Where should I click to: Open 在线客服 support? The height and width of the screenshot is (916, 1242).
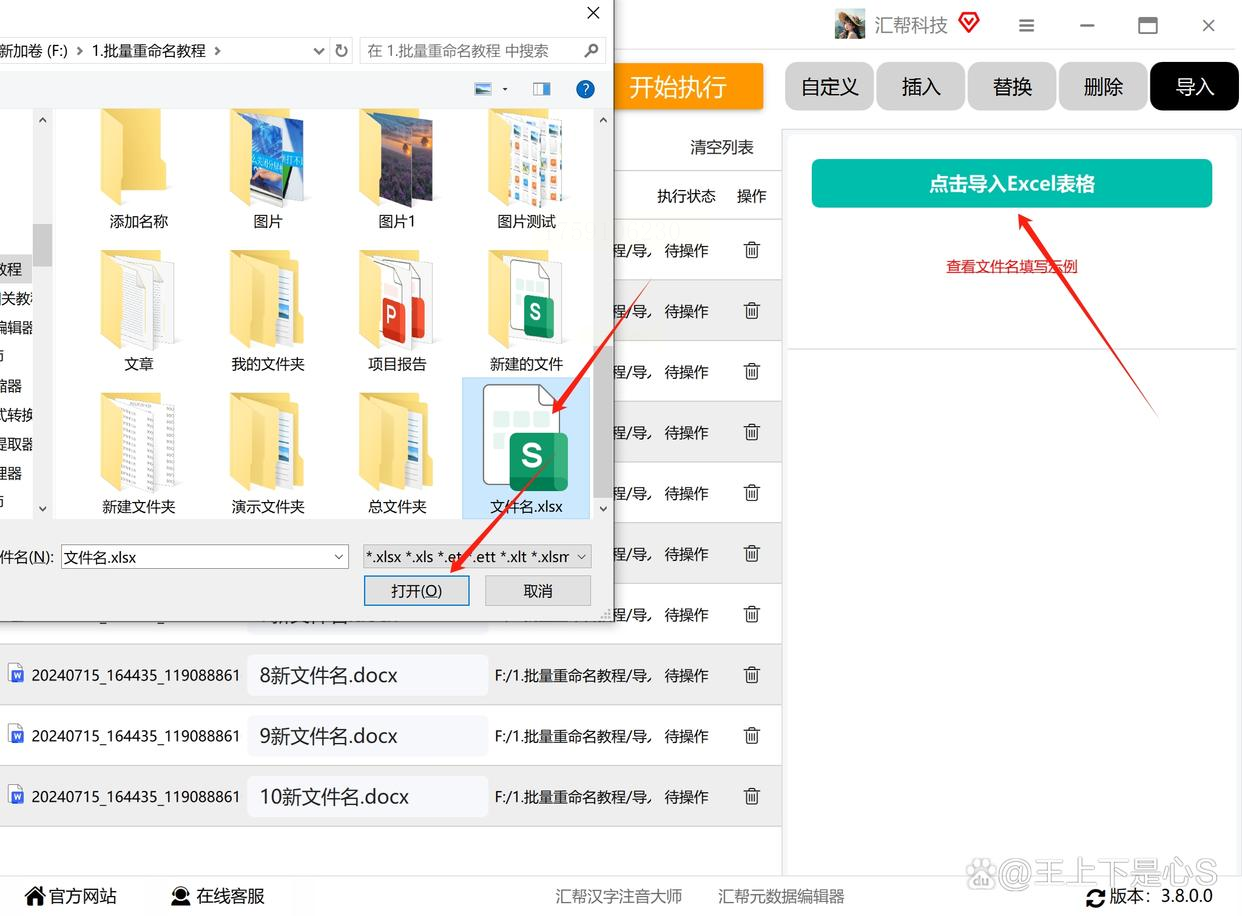pyautogui.click(x=218, y=896)
